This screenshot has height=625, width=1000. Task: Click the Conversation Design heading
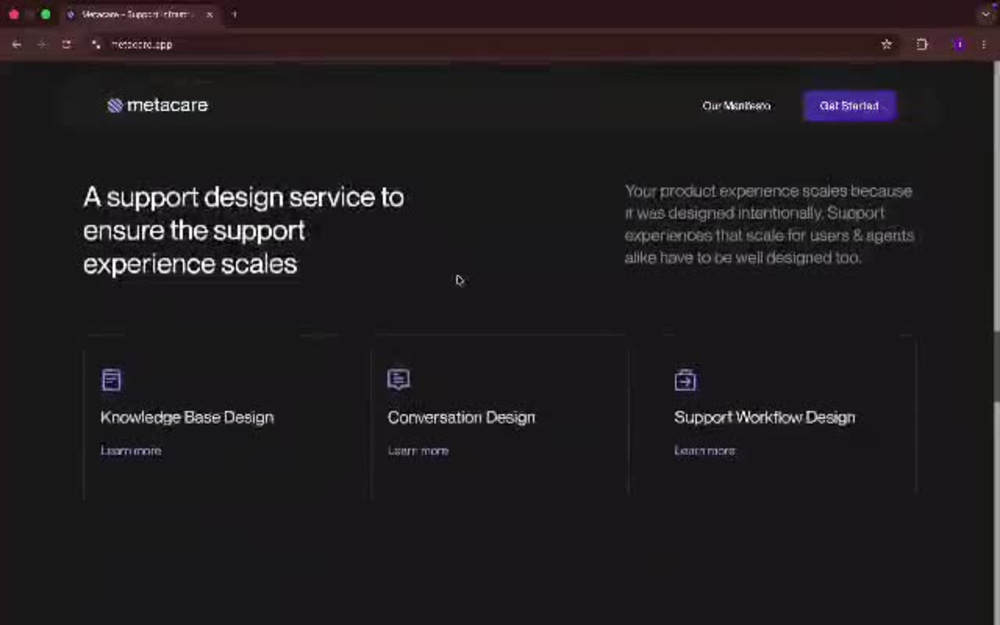(x=461, y=417)
